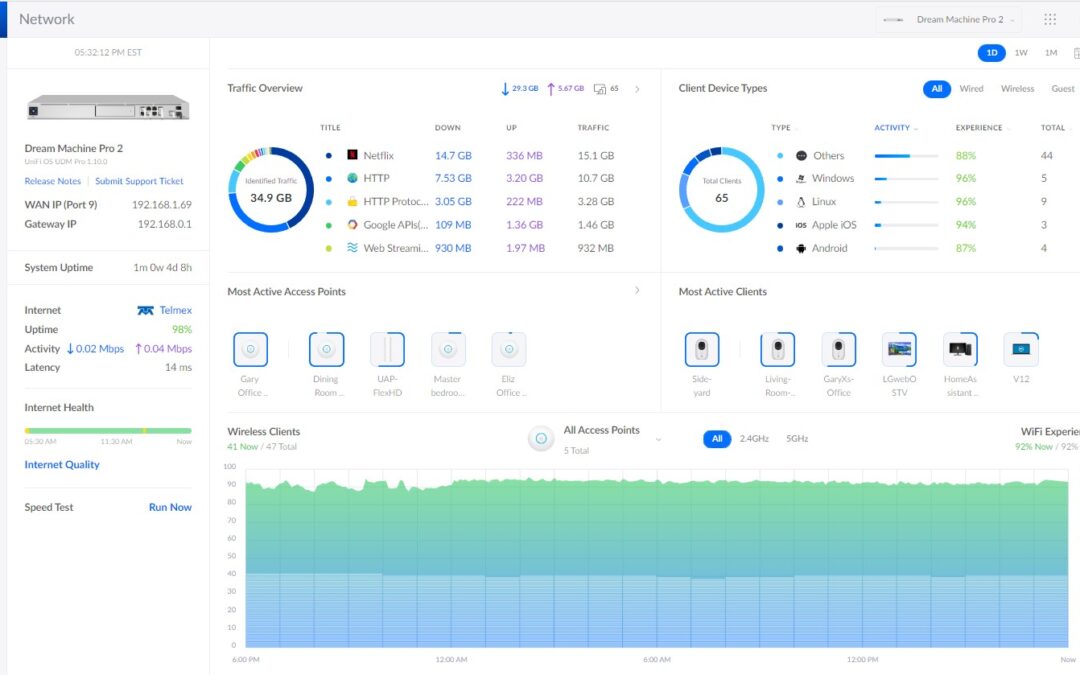Switch the time range to 1W
Viewport: 1080px width, 675px height.
pos(1021,53)
